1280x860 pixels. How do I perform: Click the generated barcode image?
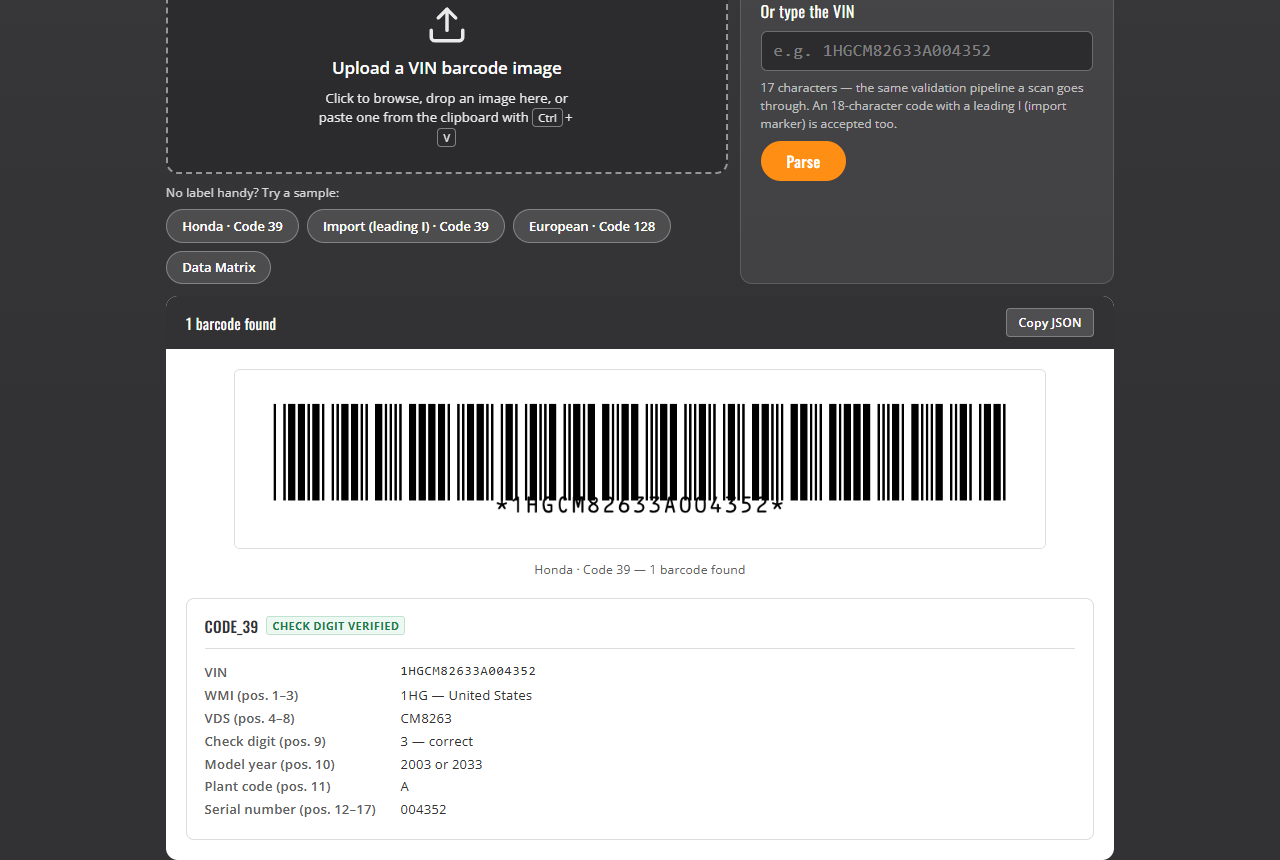point(640,459)
